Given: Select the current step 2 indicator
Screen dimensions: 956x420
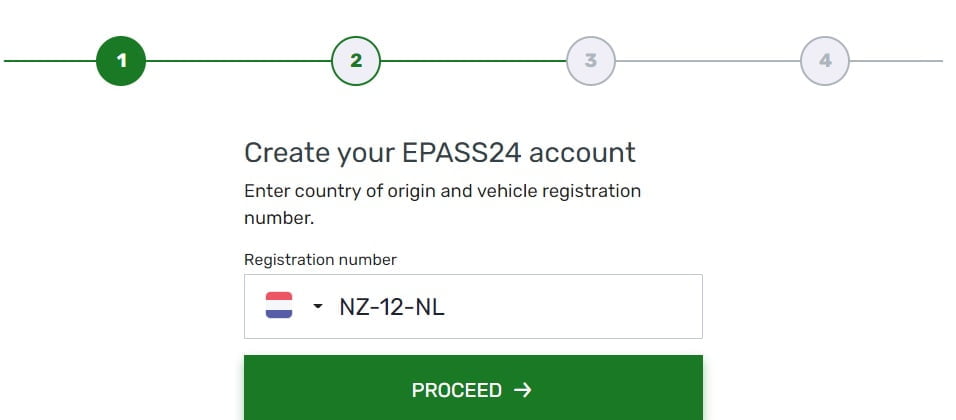Looking at the screenshot, I should 356,61.
